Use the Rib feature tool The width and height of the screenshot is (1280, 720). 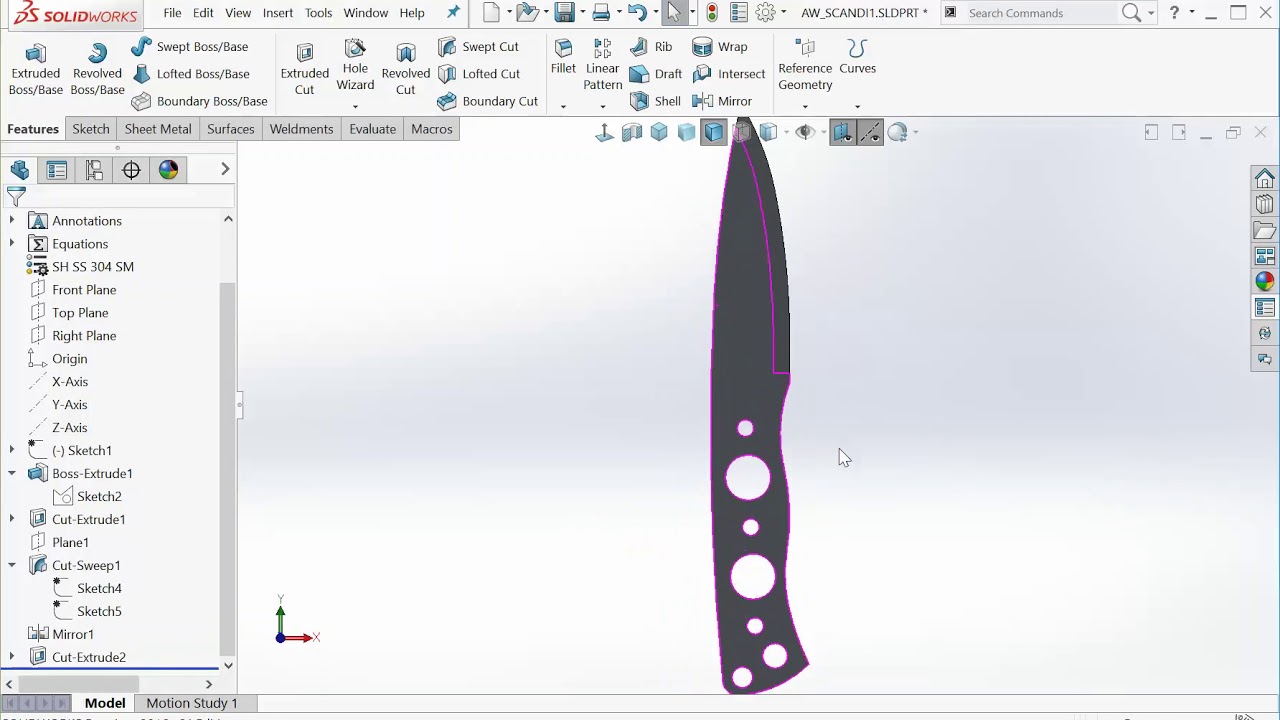tap(651, 47)
